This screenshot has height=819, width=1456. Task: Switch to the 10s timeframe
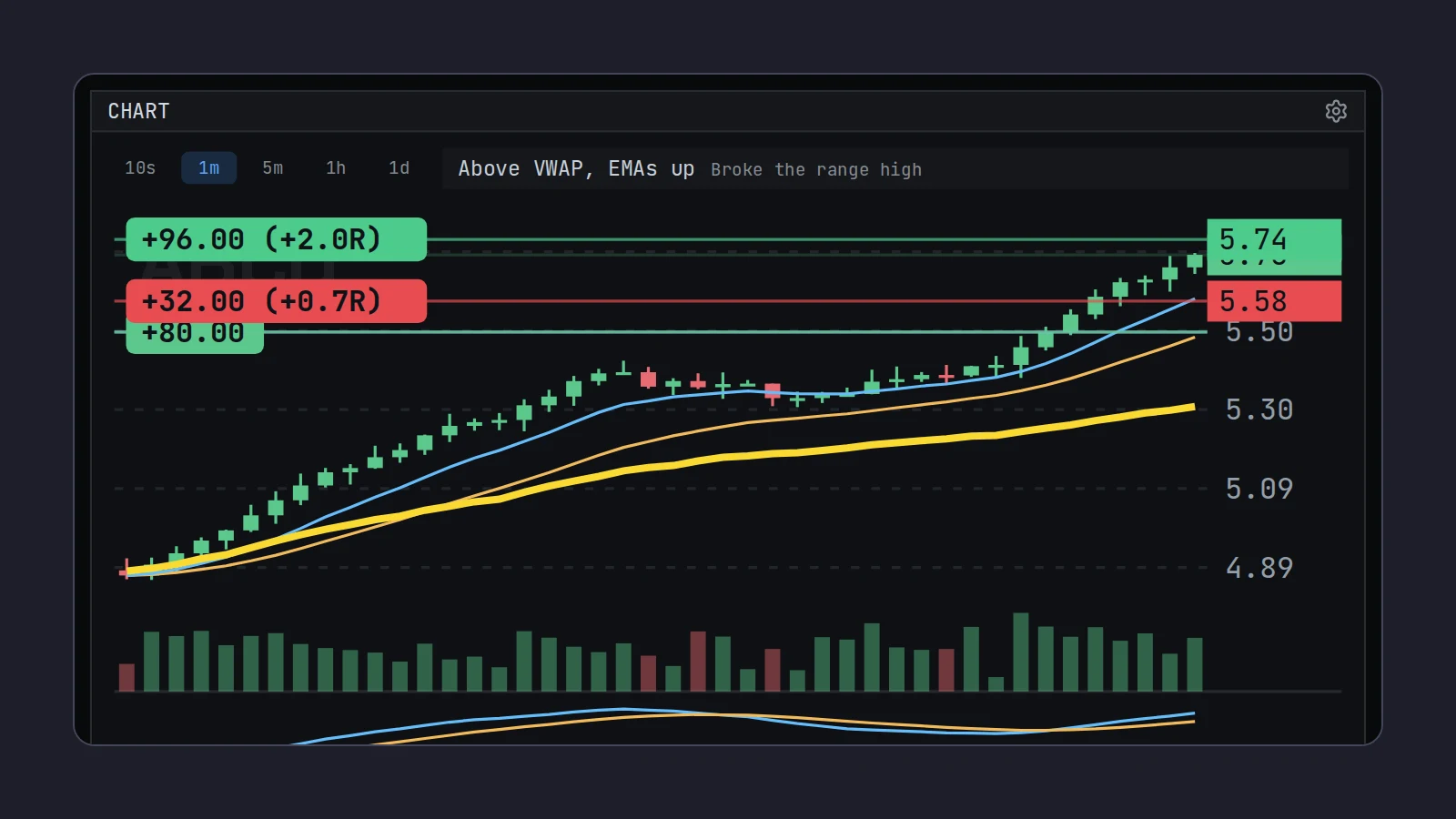140,168
